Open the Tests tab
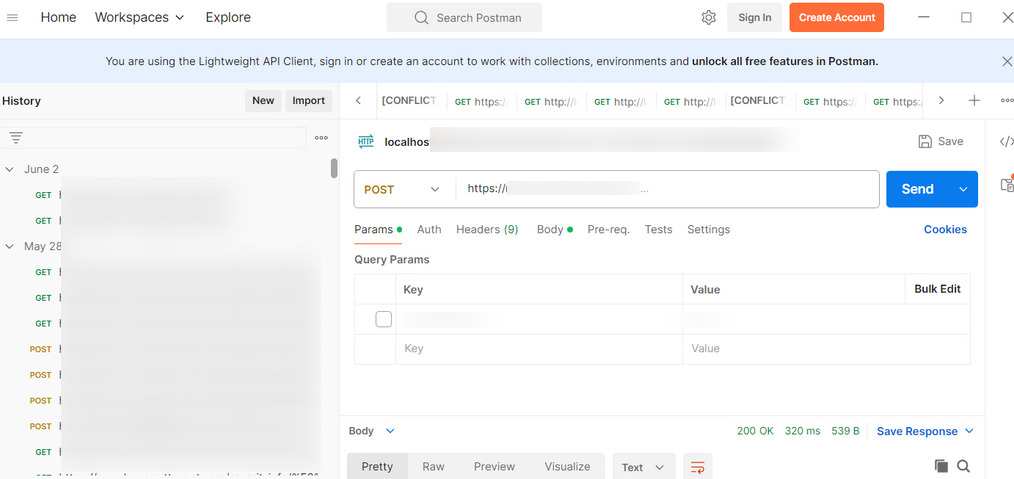The image size is (1014, 479). point(658,229)
